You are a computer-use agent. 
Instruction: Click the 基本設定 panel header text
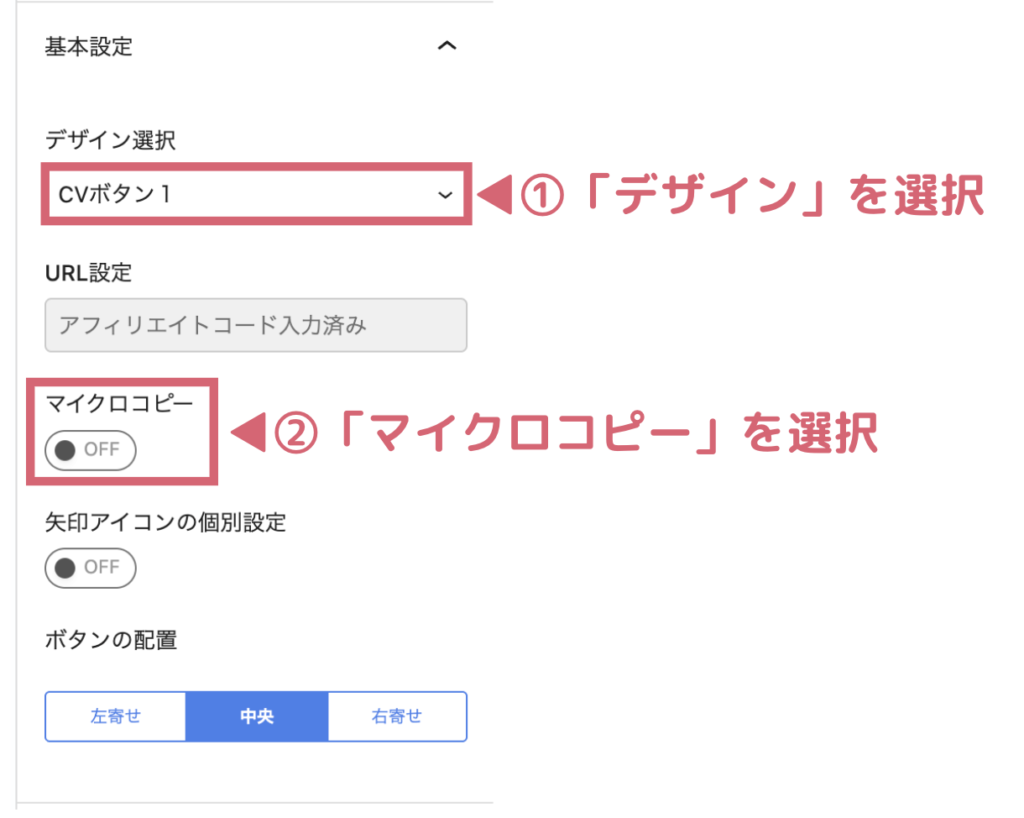pyautogui.click(x=89, y=47)
